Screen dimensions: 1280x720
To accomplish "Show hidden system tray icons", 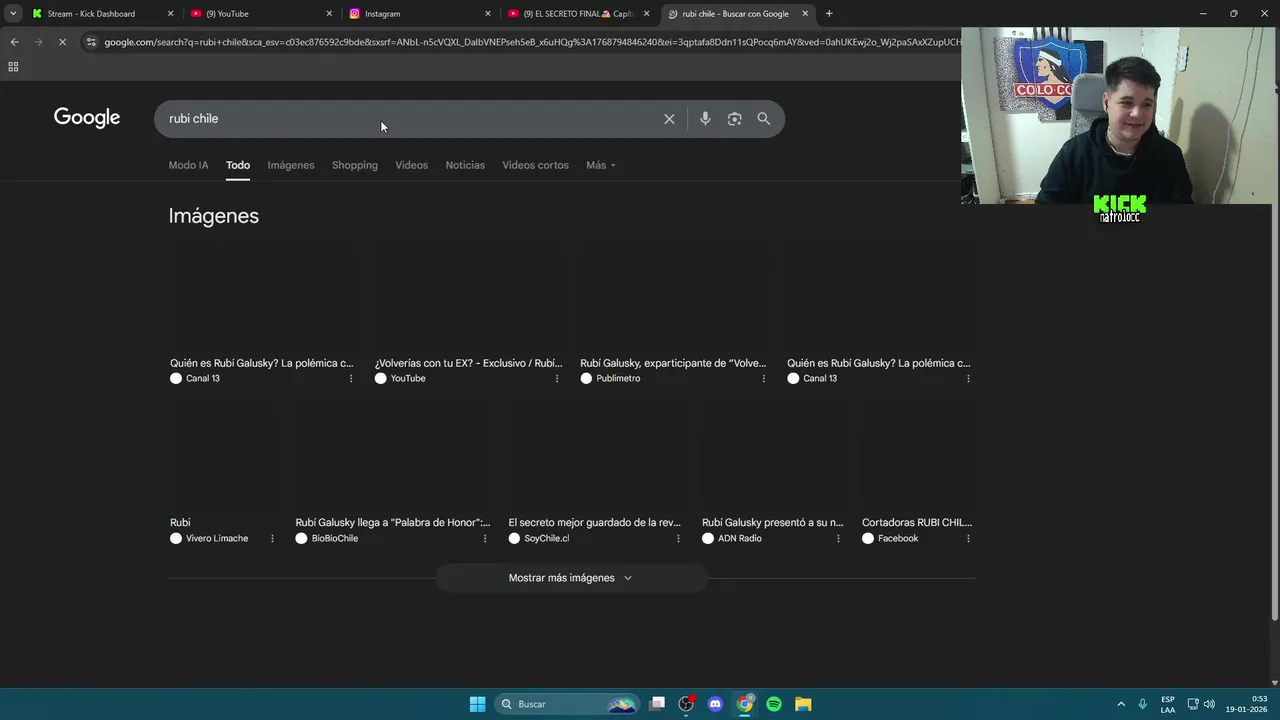I will click(x=1121, y=704).
